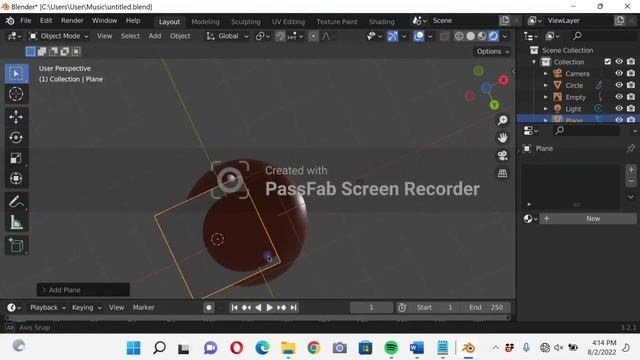Switch to wireframe viewport shading
This screenshot has width=640, height=360.
[459, 36]
